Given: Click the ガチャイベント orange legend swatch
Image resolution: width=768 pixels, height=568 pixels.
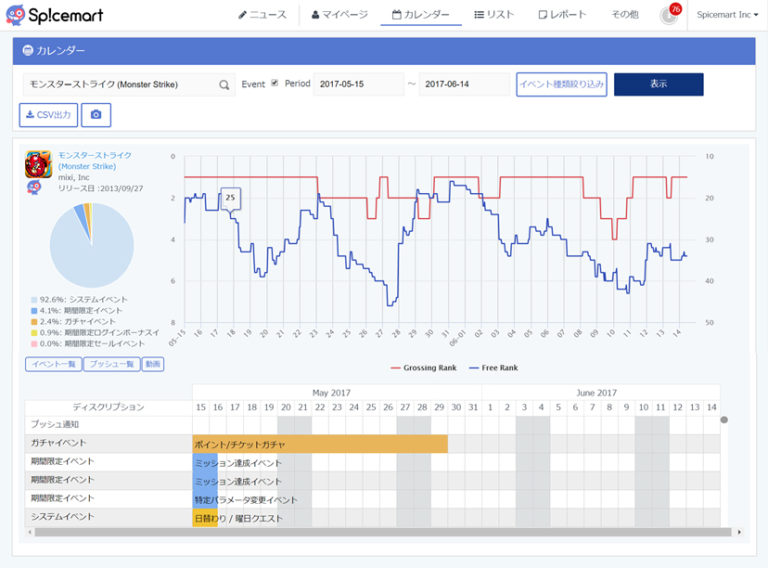Looking at the screenshot, I should tap(34, 322).
